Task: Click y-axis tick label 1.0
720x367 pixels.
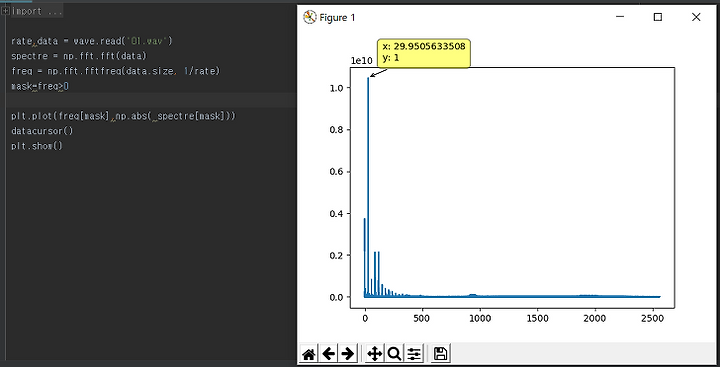Action: point(336,88)
